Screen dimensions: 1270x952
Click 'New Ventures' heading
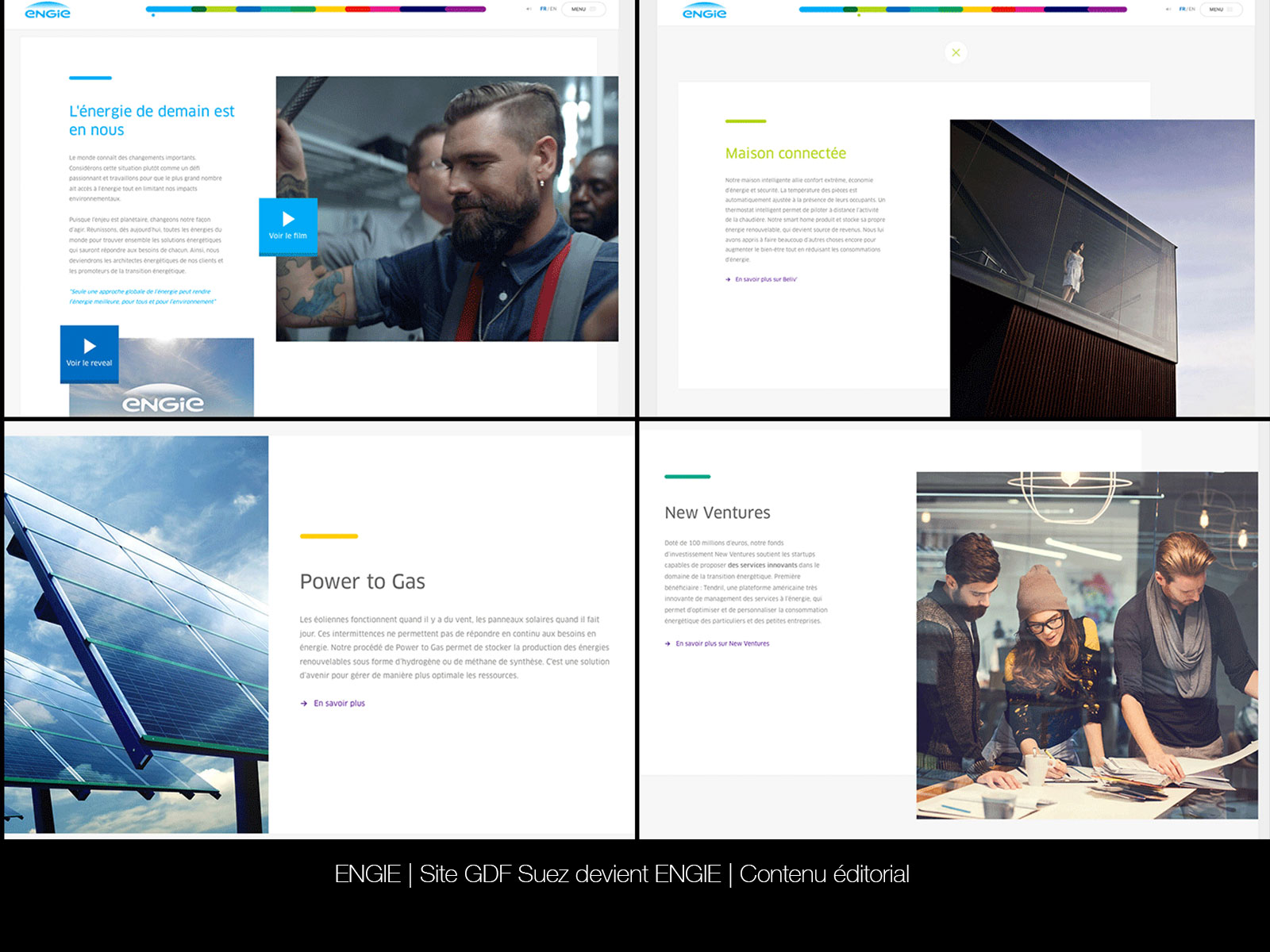point(718,512)
